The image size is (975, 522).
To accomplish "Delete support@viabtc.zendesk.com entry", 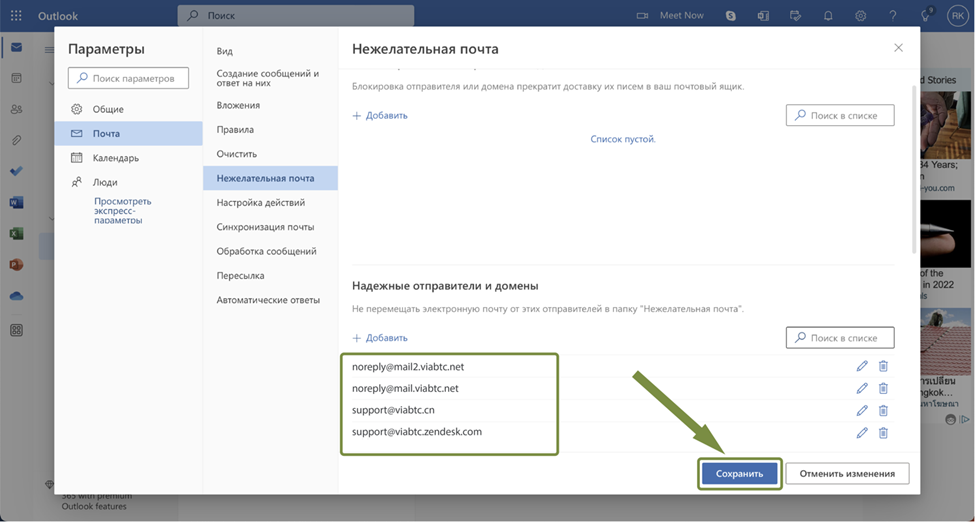I will [883, 433].
